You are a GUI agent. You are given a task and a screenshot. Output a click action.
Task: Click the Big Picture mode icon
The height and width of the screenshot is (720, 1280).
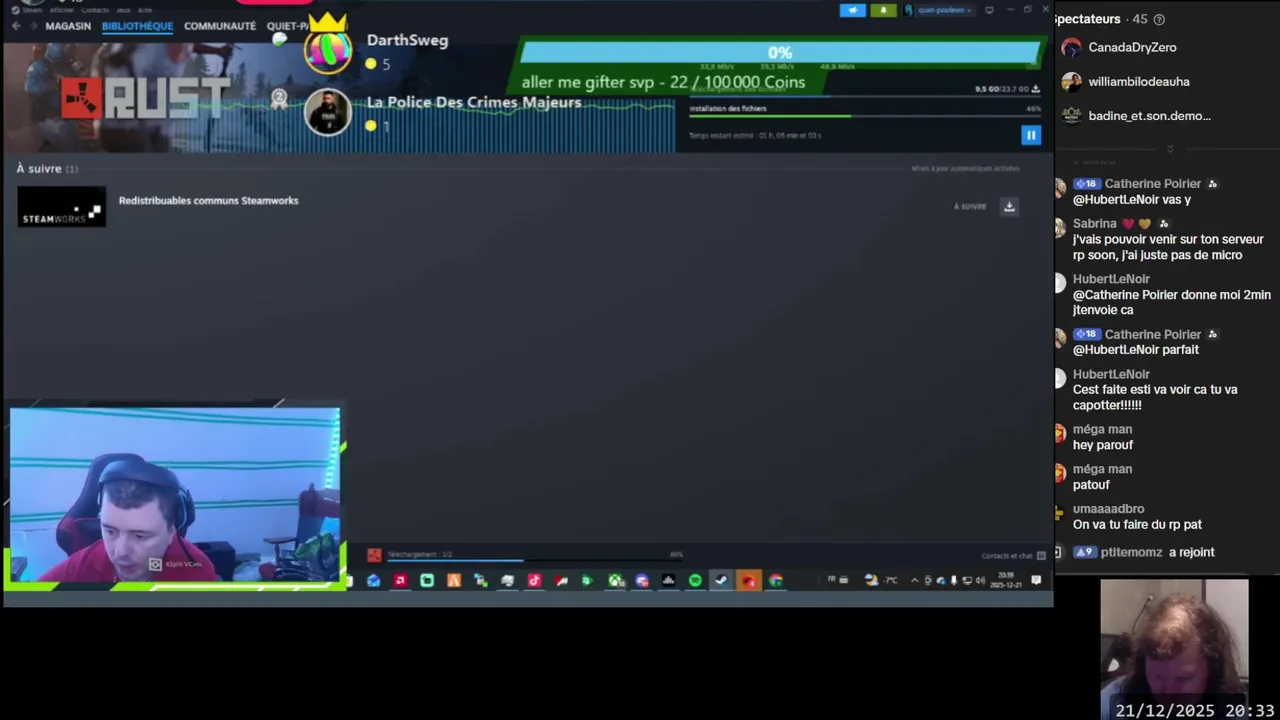click(989, 10)
